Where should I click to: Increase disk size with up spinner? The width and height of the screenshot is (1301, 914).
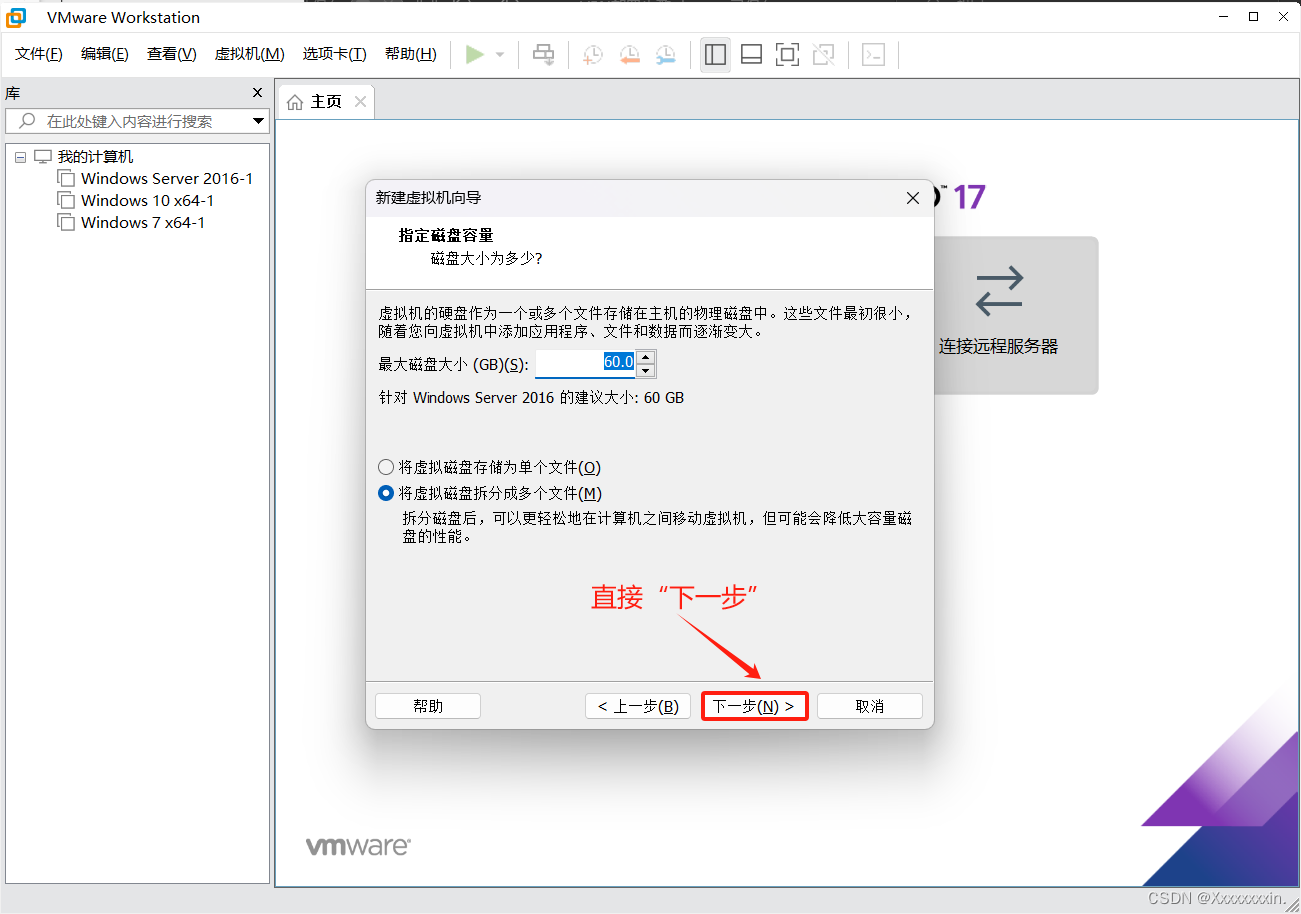(646, 357)
